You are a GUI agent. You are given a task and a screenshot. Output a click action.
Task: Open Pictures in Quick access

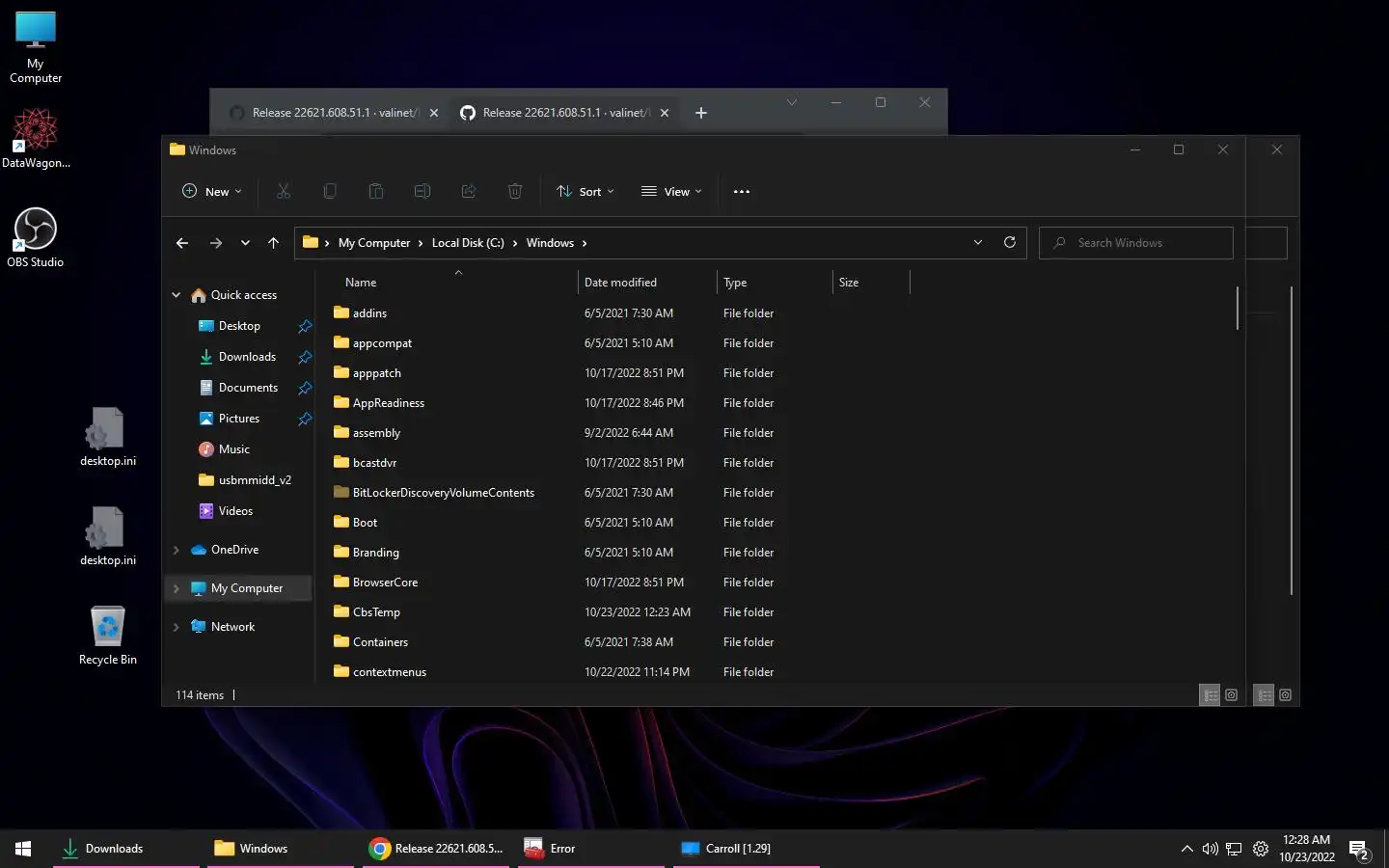point(239,419)
